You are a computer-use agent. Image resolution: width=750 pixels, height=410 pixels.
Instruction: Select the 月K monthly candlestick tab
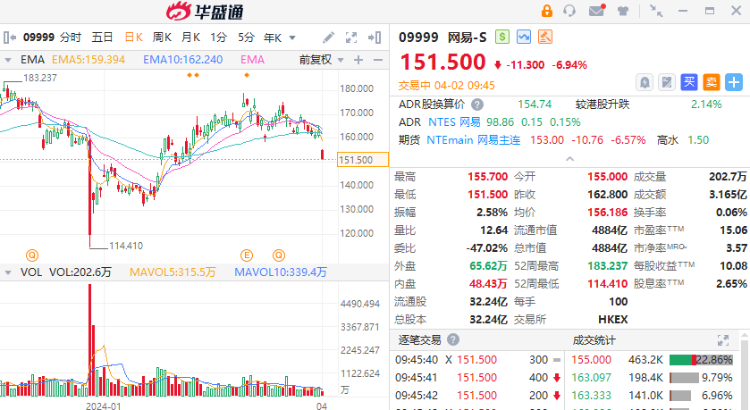[190, 37]
